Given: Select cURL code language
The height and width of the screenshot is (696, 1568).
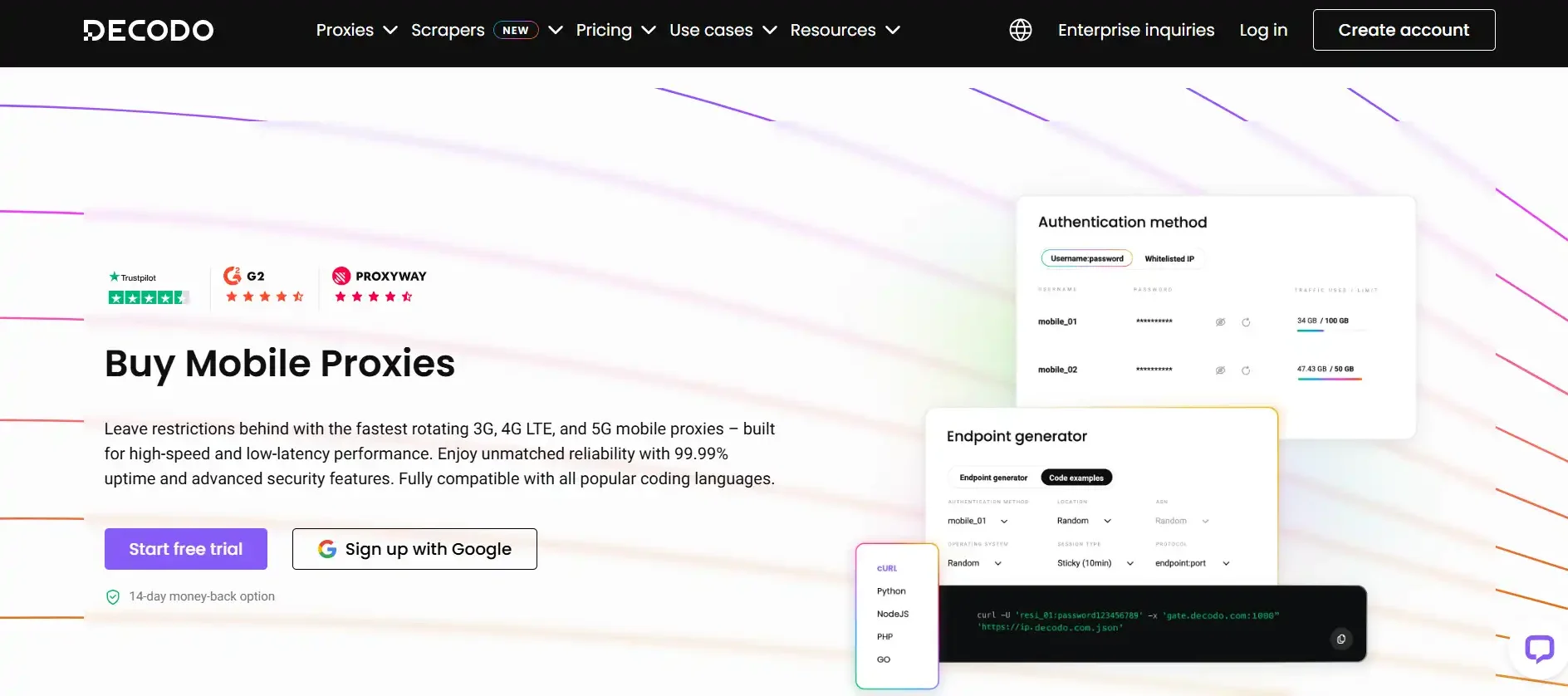Looking at the screenshot, I should coord(887,568).
